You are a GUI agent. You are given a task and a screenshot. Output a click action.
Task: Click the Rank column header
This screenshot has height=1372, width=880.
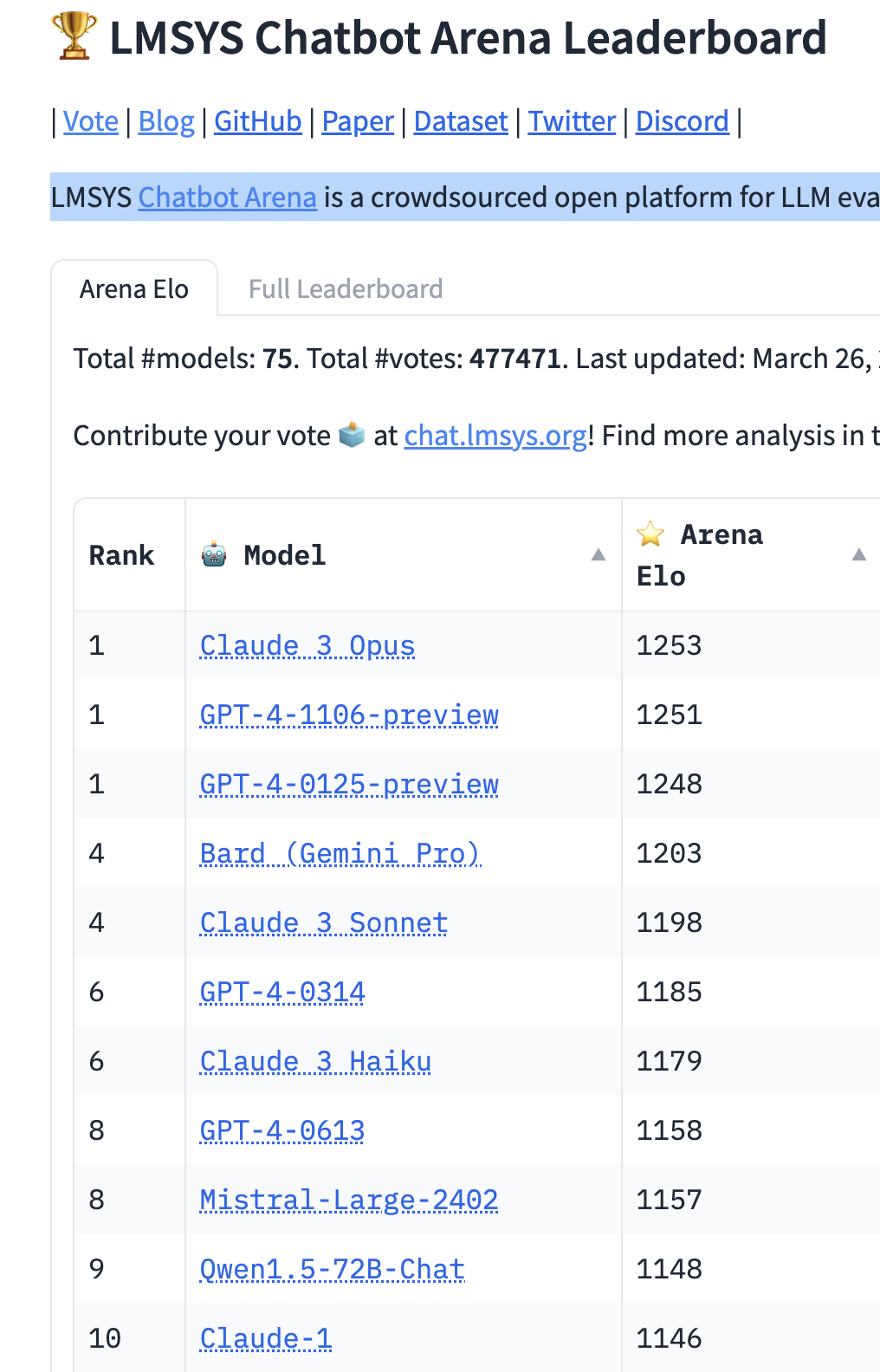[121, 555]
